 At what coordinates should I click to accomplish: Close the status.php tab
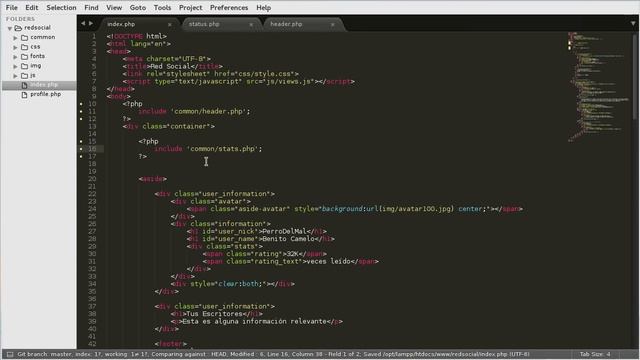251,24
